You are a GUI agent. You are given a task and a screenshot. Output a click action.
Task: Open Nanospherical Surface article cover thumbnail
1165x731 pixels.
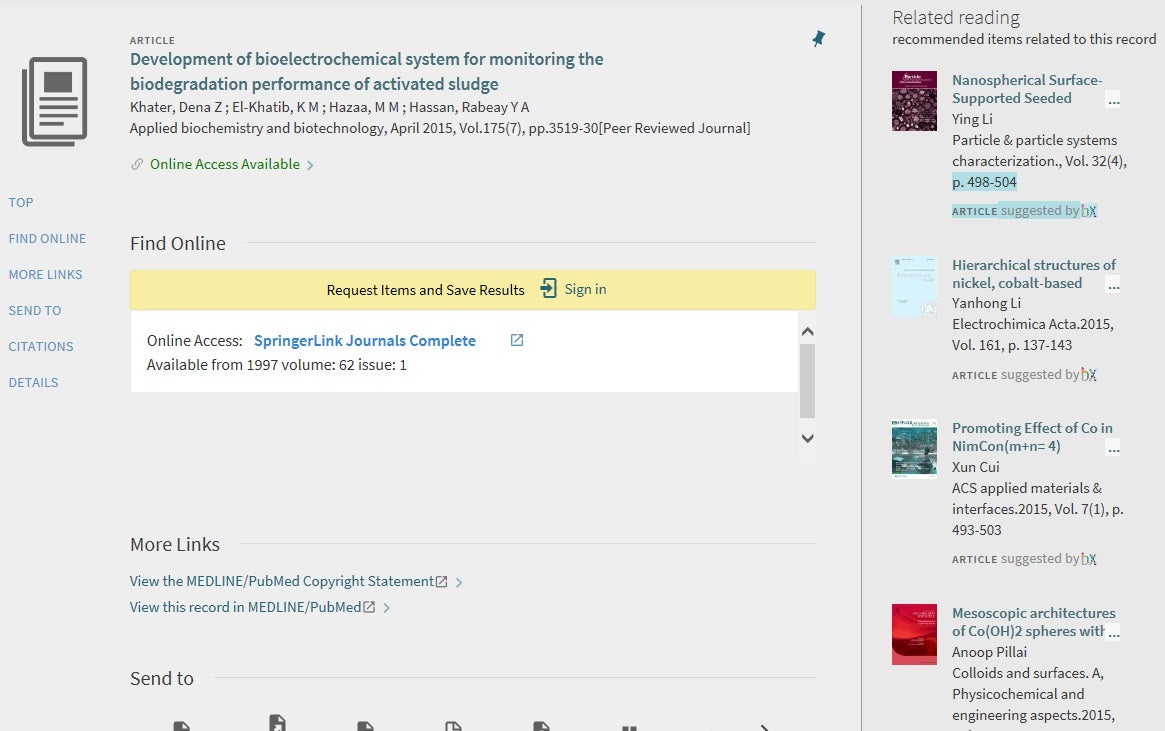[x=914, y=100]
